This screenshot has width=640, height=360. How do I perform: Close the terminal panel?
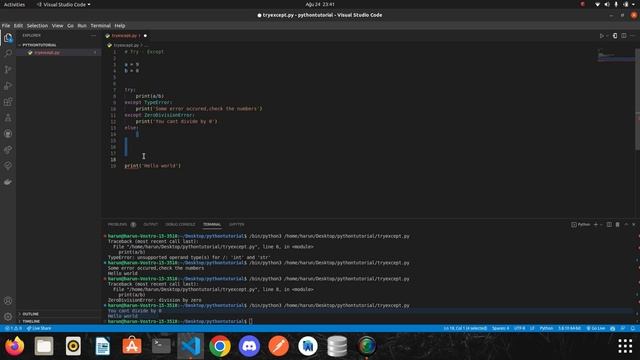coord(633,224)
